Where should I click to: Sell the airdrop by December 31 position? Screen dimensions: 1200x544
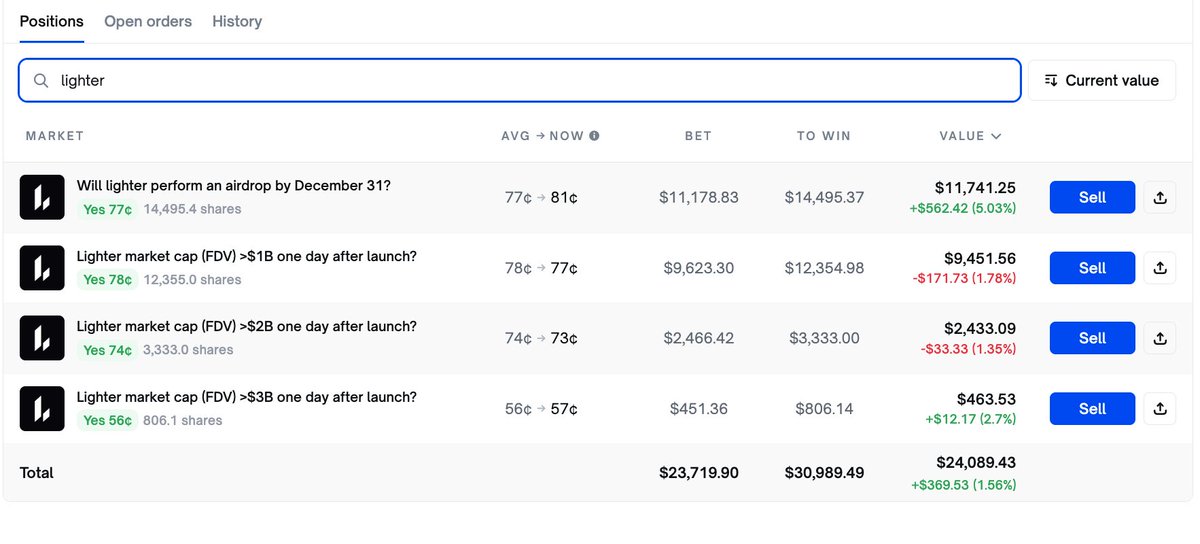coord(1092,198)
